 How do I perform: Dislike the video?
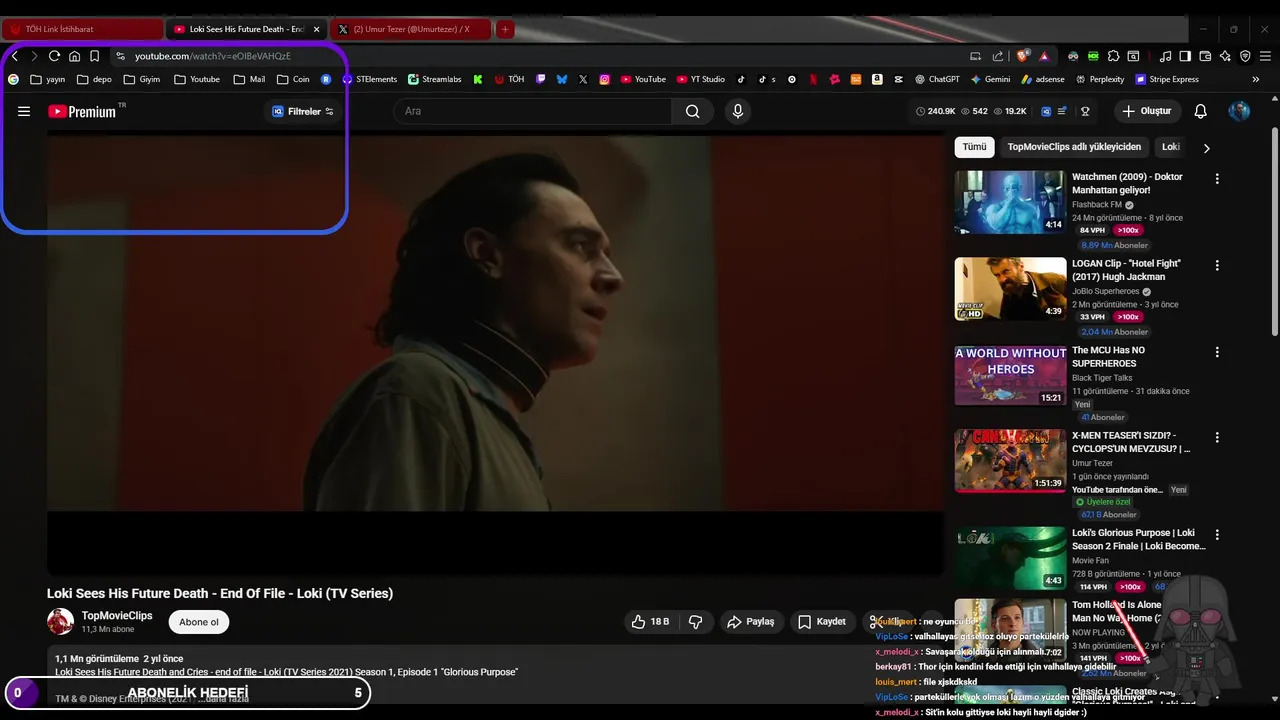tap(696, 622)
